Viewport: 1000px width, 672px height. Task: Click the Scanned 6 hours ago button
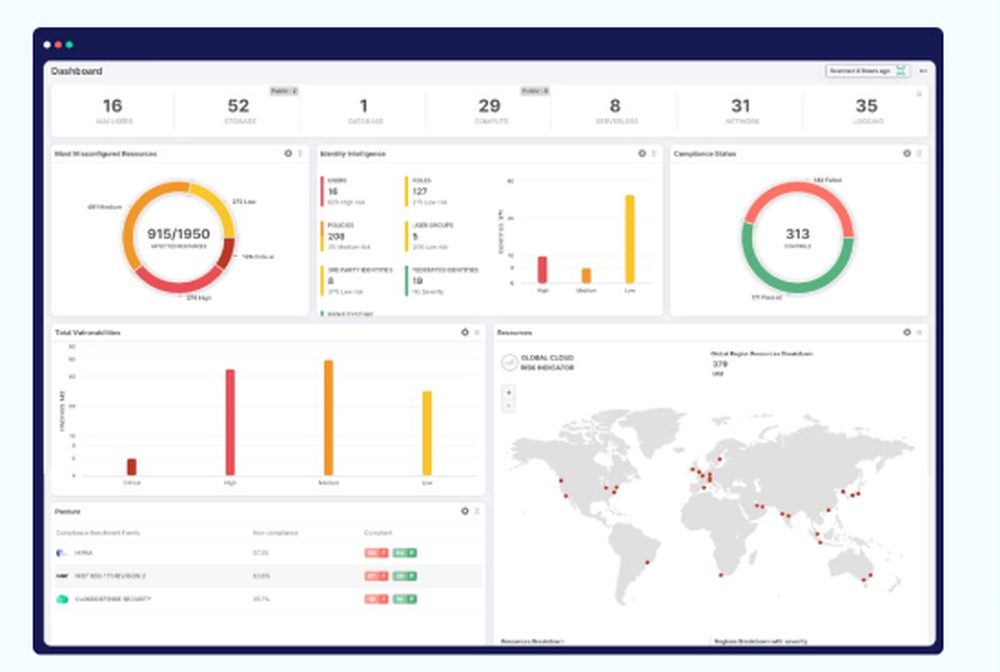(x=862, y=71)
